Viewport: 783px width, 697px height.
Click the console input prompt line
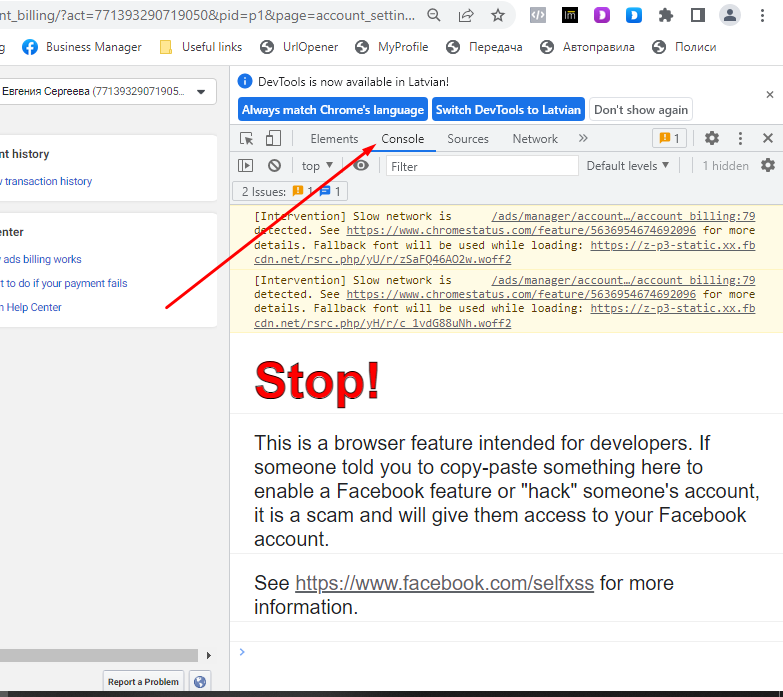pos(506,652)
